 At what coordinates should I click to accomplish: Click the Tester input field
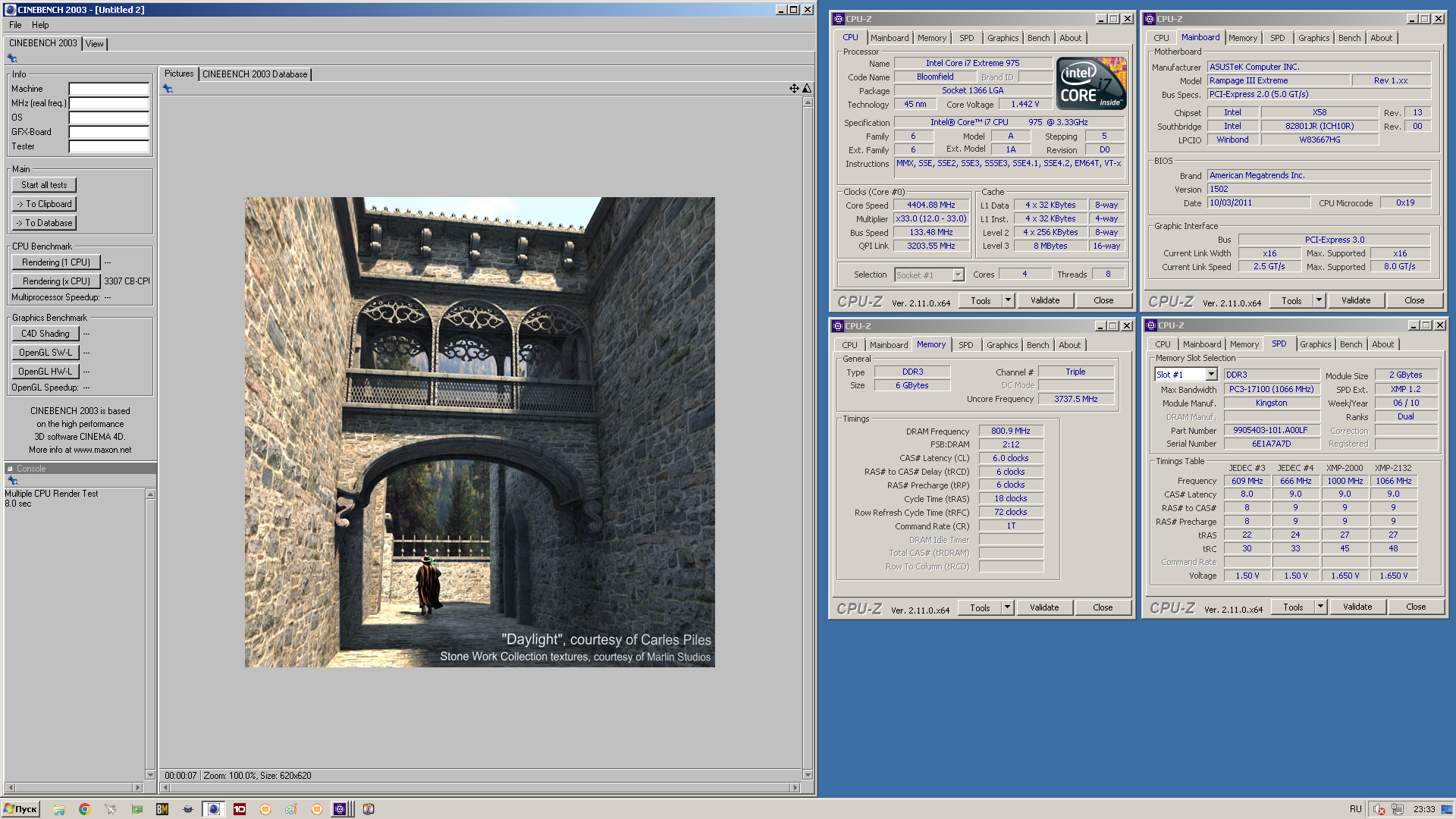click(x=108, y=146)
